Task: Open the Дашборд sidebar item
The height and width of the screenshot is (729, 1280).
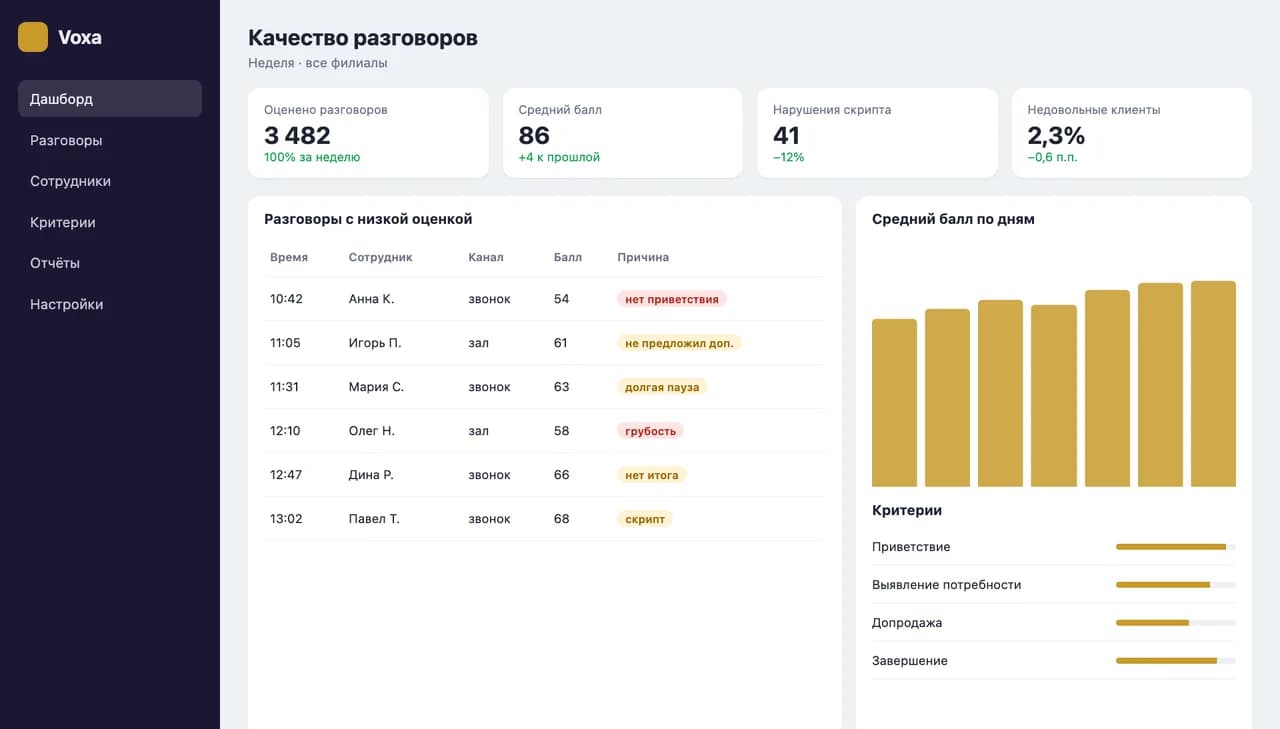Action: click(x=110, y=99)
